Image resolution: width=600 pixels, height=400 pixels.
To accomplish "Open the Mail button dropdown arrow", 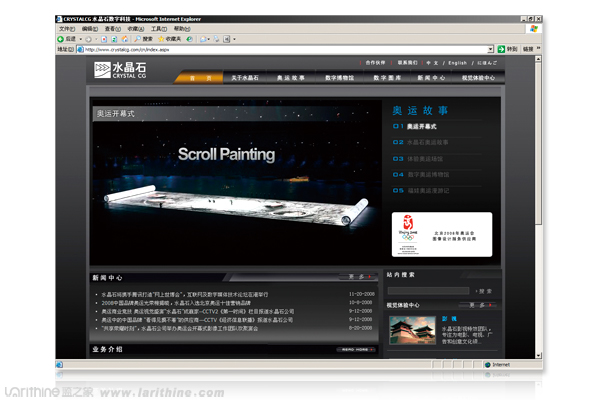I will click(209, 39).
